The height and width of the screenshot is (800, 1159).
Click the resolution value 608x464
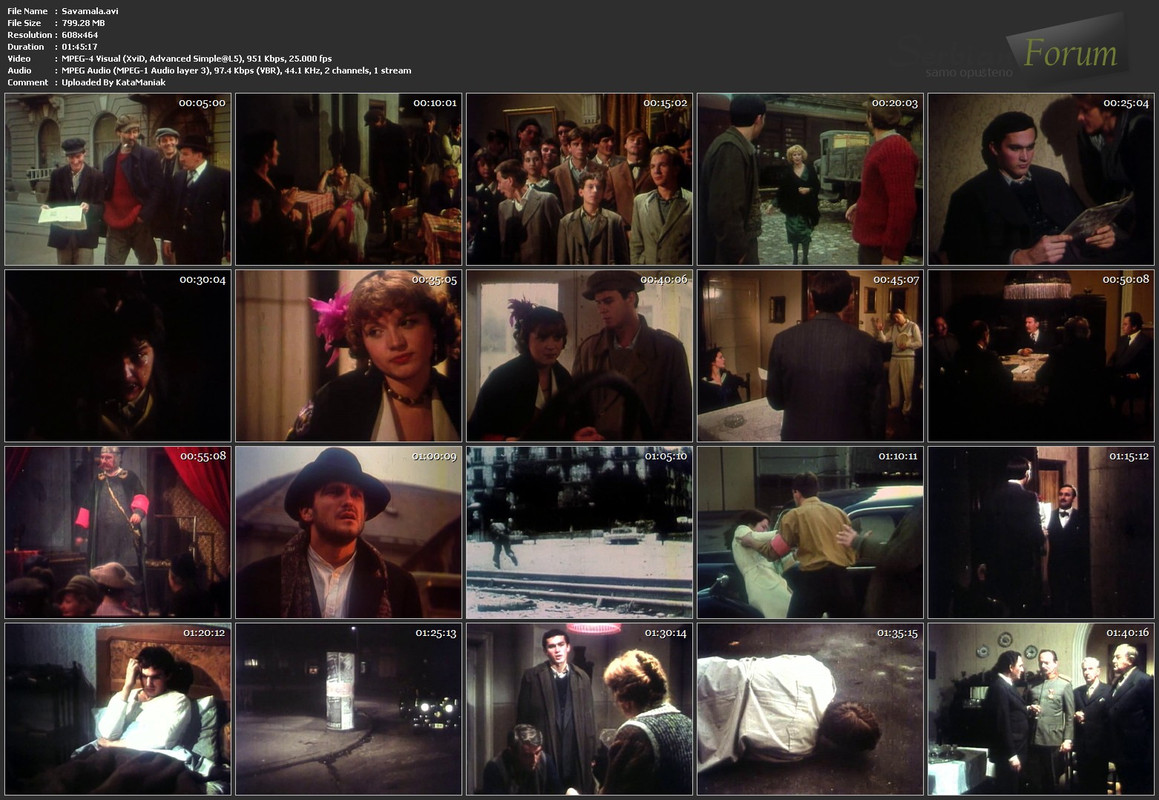(80, 35)
